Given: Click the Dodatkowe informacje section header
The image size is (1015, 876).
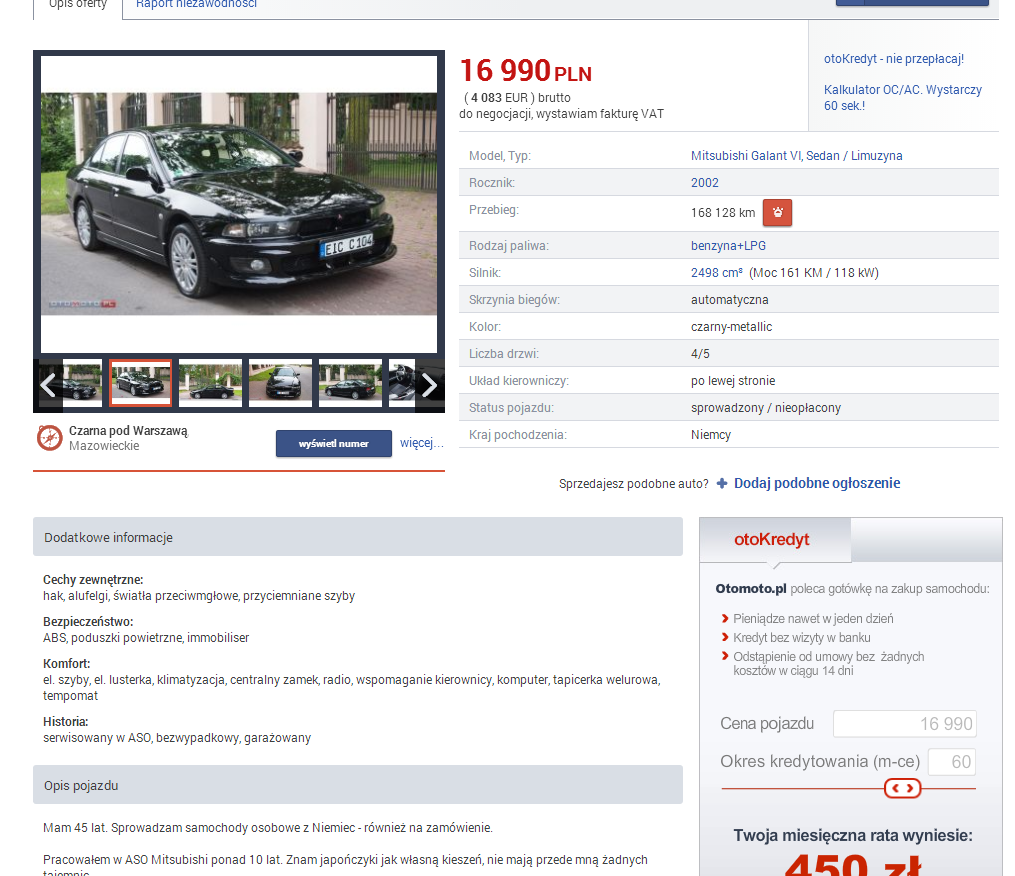Looking at the screenshot, I should tap(358, 537).
